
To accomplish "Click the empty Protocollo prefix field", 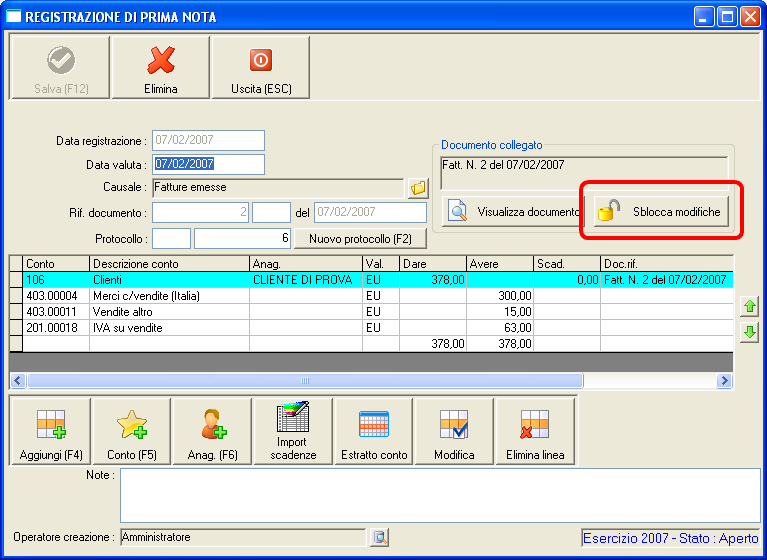I will 171,239.
